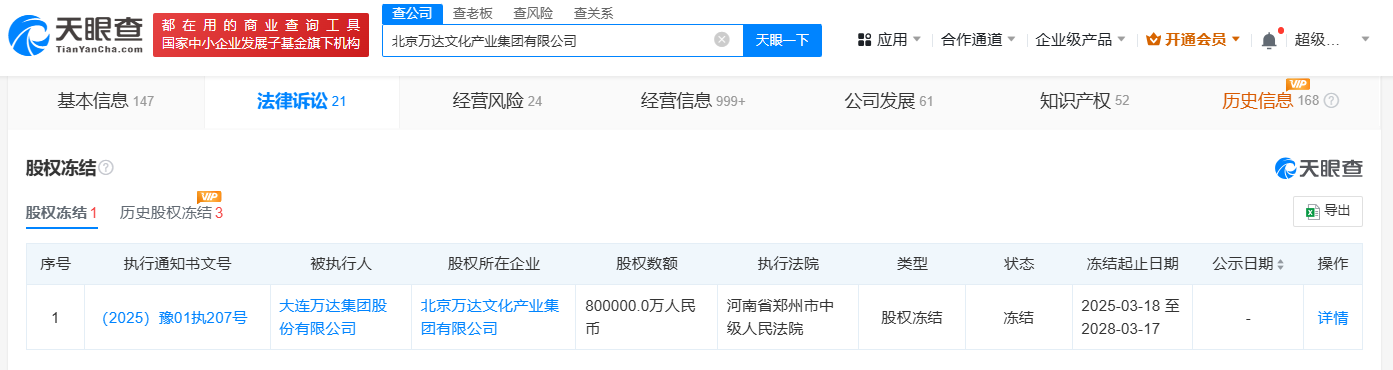Click the 应用 grid icon
The width and height of the screenshot is (1393, 370).
tap(864, 40)
